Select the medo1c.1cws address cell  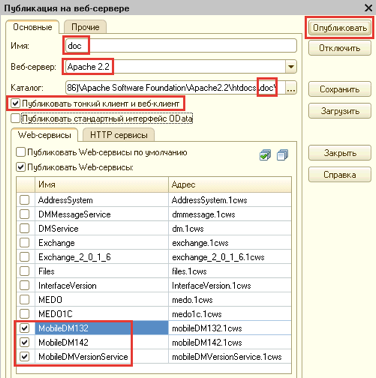click(x=230, y=314)
